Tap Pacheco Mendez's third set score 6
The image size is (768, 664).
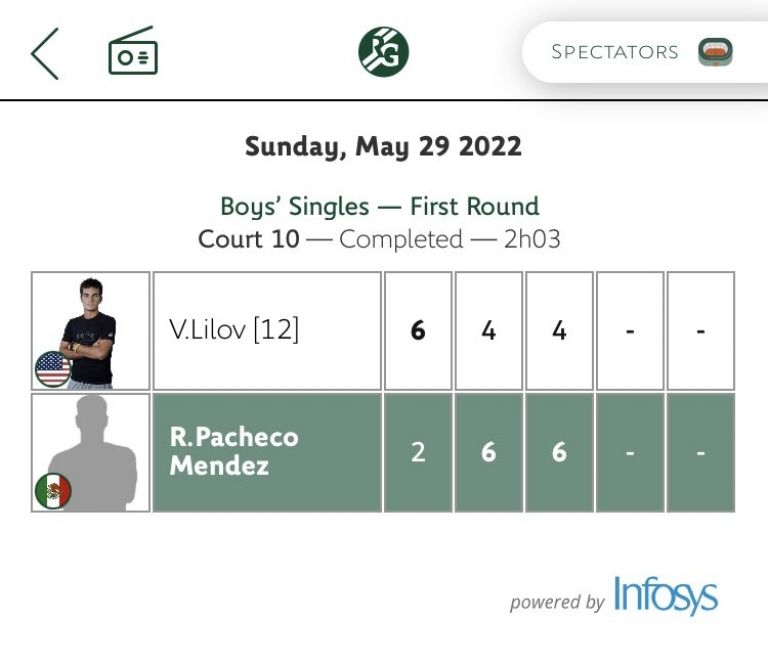(559, 452)
